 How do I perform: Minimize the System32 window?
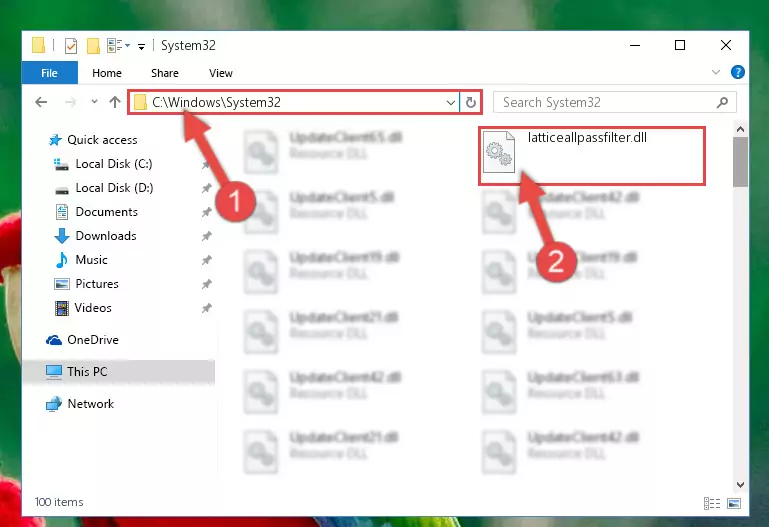[x=635, y=45]
